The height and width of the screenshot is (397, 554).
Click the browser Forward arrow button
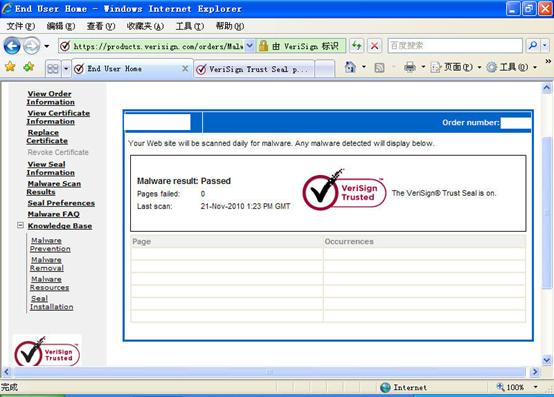(x=31, y=46)
